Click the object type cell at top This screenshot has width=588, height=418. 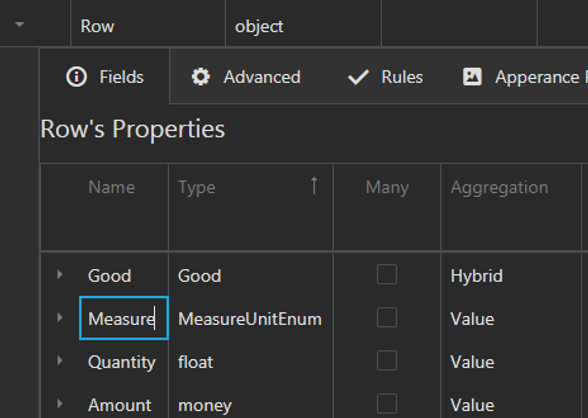click(x=303, y=23)
